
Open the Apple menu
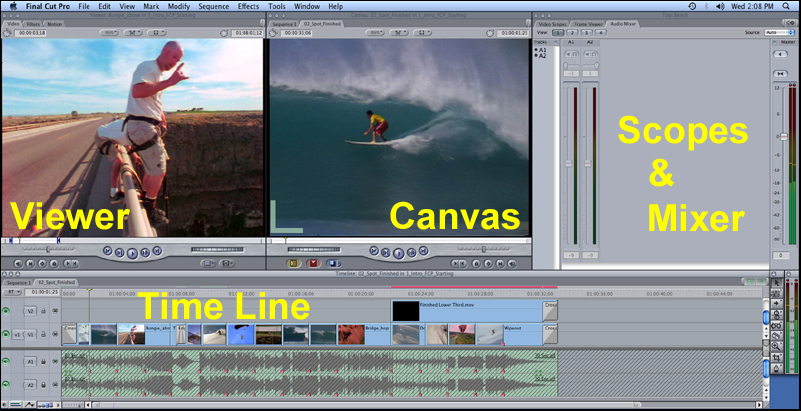coord(11,6)
